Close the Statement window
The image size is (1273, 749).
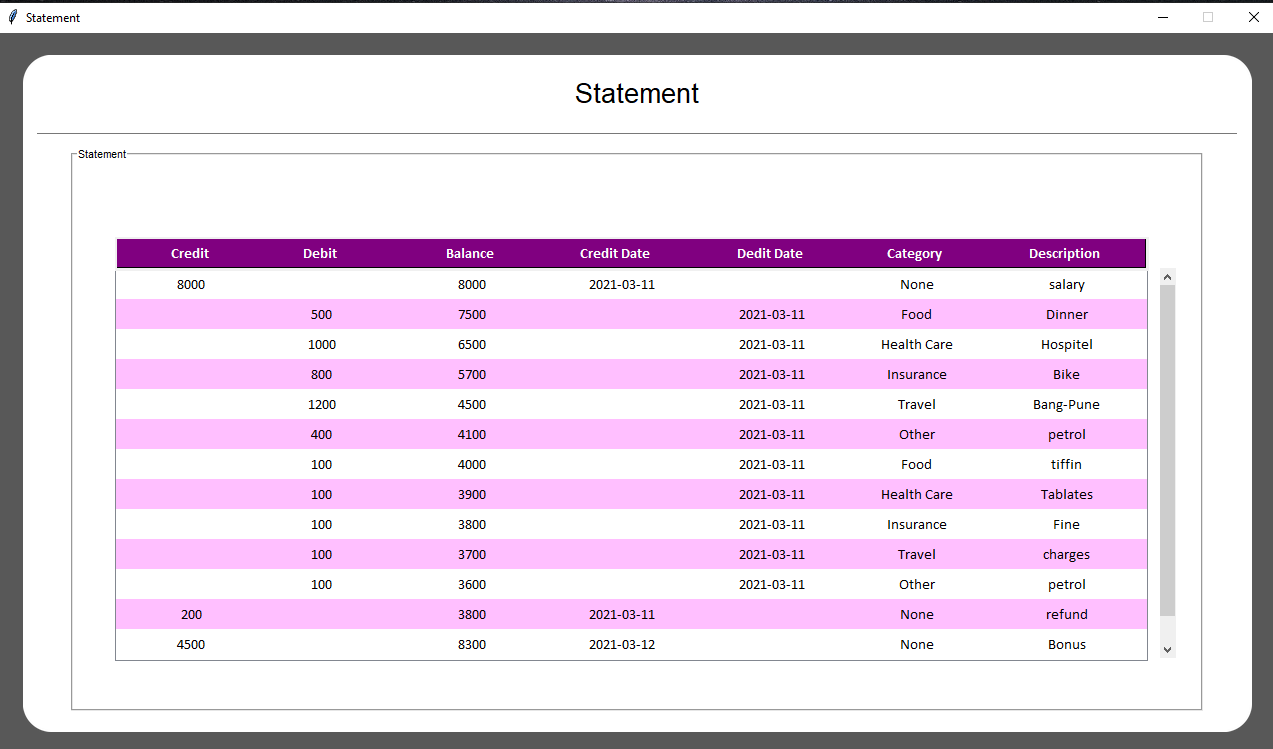[1253, 17]
